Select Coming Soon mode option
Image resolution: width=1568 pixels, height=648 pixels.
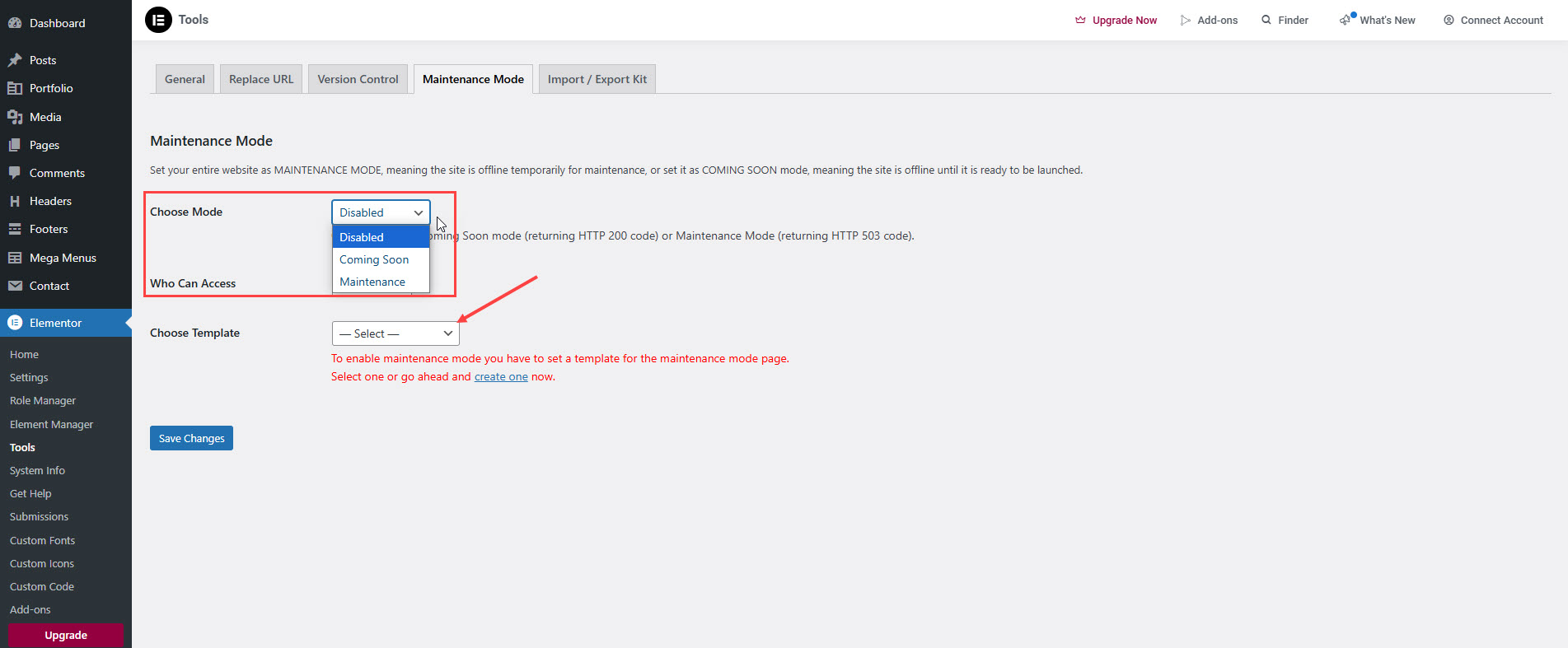click(x=381, y=259)
